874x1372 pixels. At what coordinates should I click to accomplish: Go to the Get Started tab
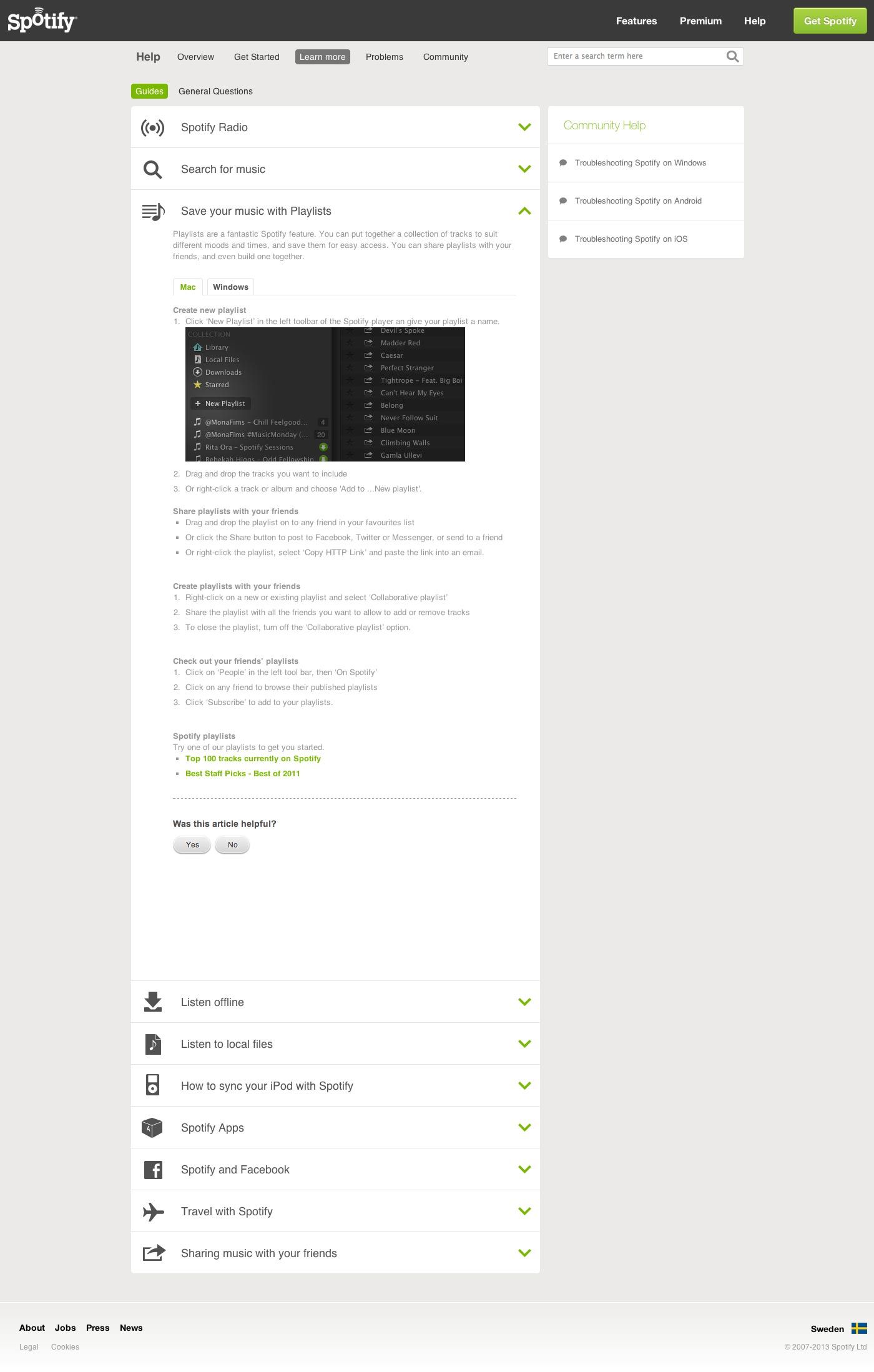pyautogui.click(x=257, y=57)
